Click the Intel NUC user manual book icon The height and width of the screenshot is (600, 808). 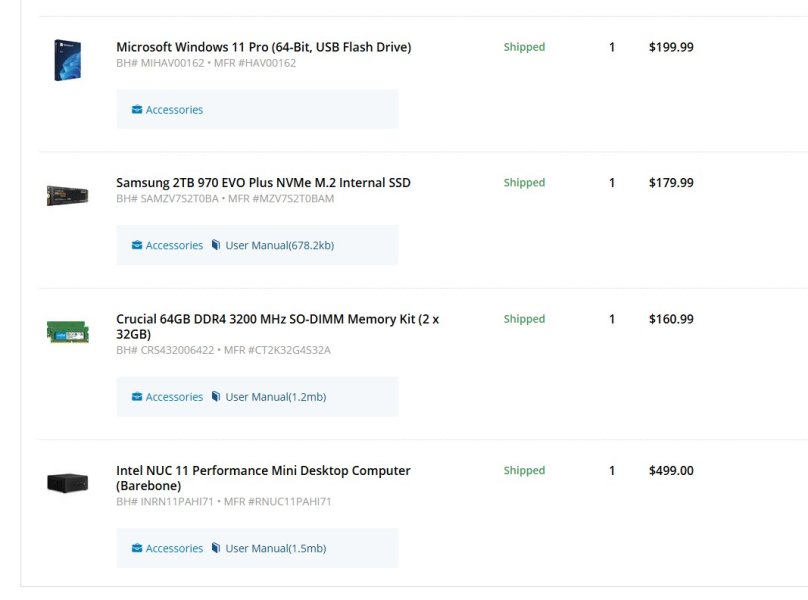tap(216, 548)
